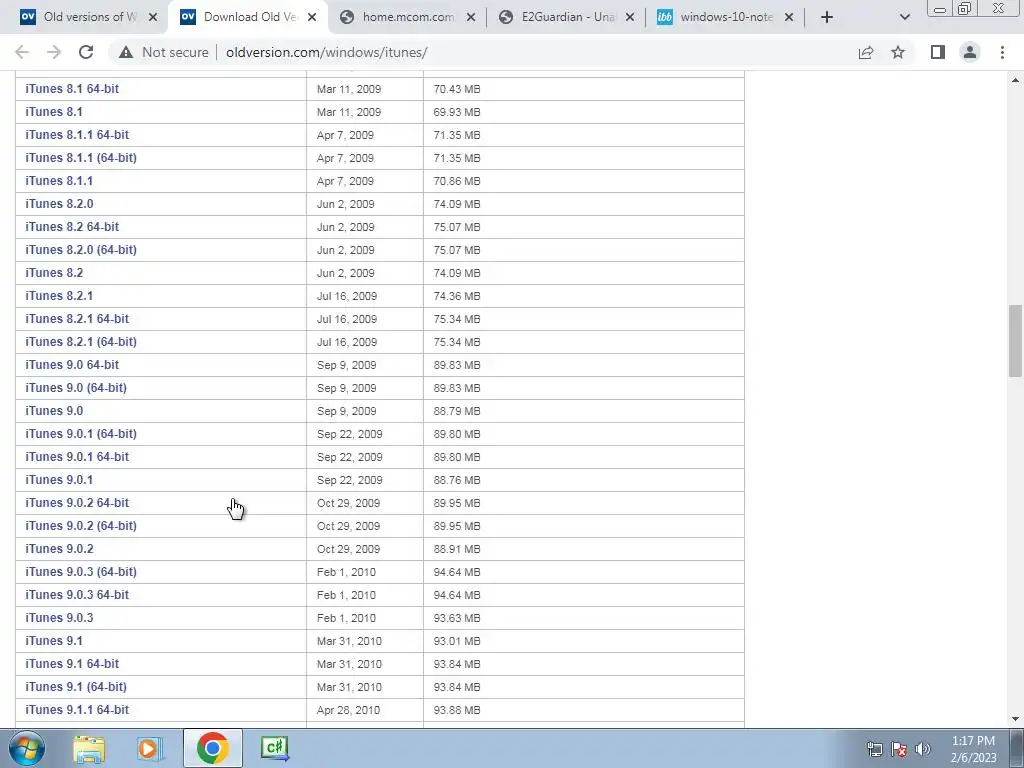The image size is (1024, 768).
Task: Close the home.mcom.com tab
Action: [x=471, y=17]
